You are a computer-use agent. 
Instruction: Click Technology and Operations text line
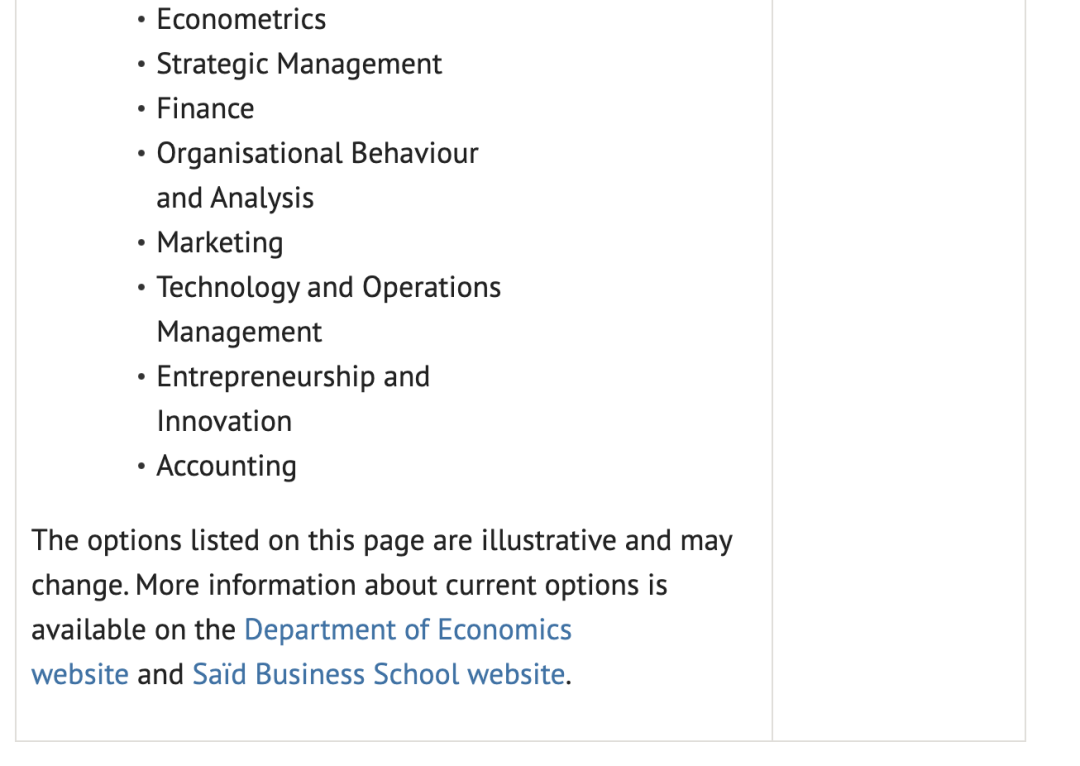pyautogui.click(x=328, y=288)
